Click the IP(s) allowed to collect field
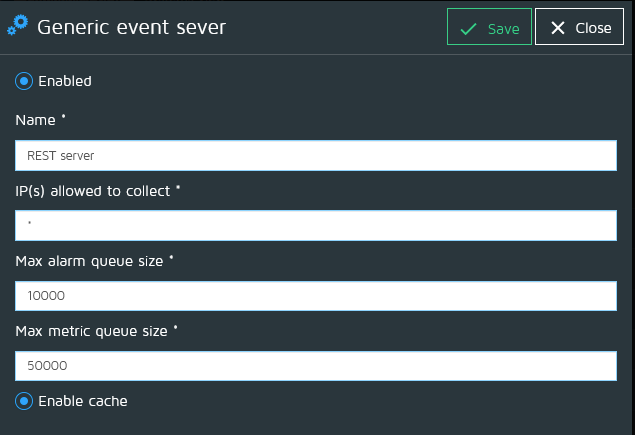635x435 pixels. pos(316,225)
